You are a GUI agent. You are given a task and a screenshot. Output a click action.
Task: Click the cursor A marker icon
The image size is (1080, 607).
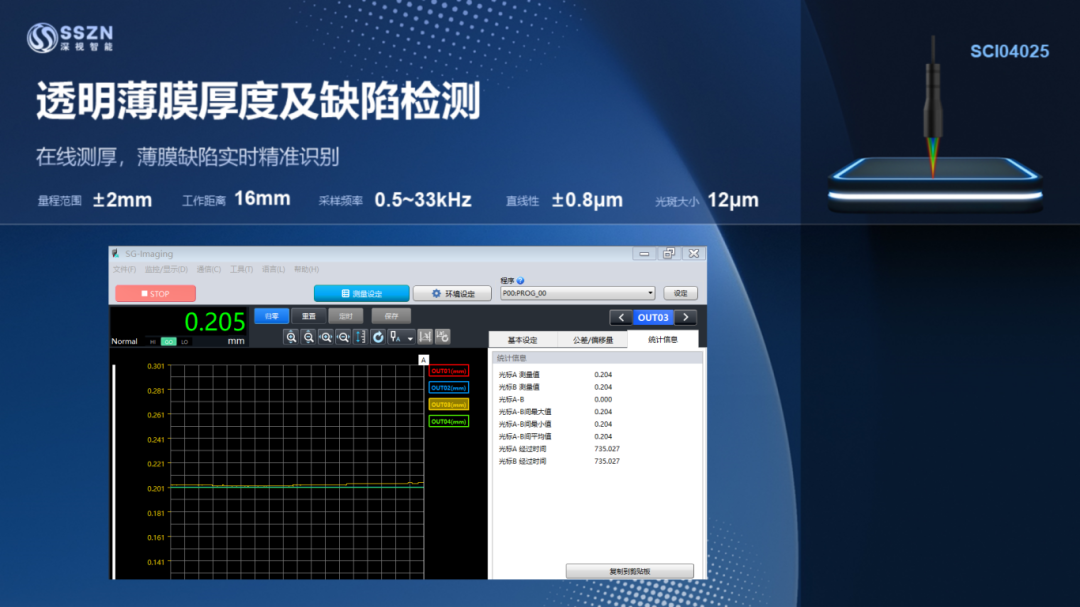(x=395, y=337)
